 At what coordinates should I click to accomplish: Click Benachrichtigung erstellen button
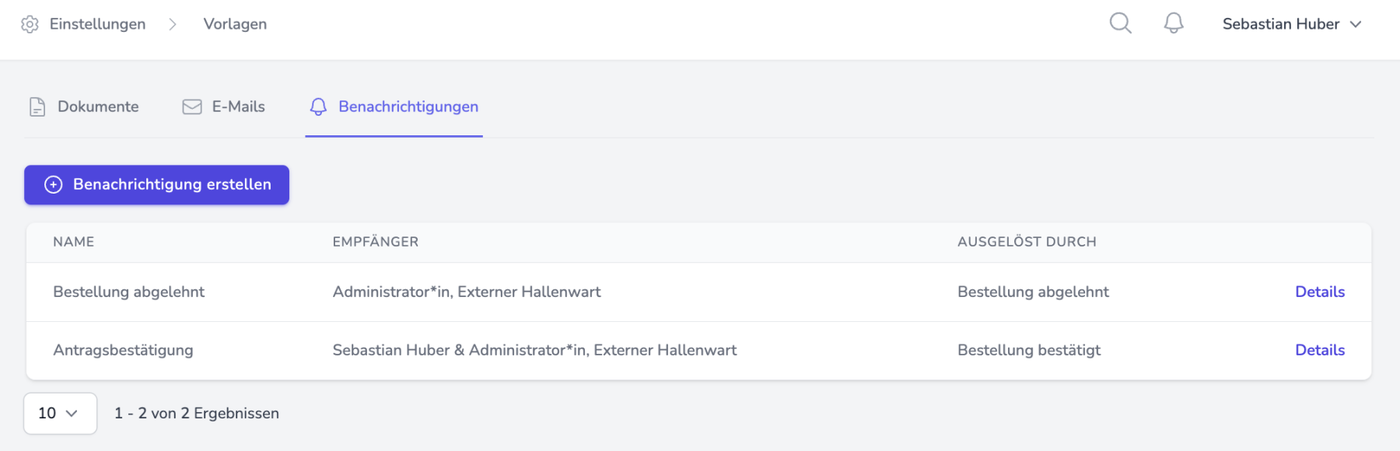click(157, 185)
